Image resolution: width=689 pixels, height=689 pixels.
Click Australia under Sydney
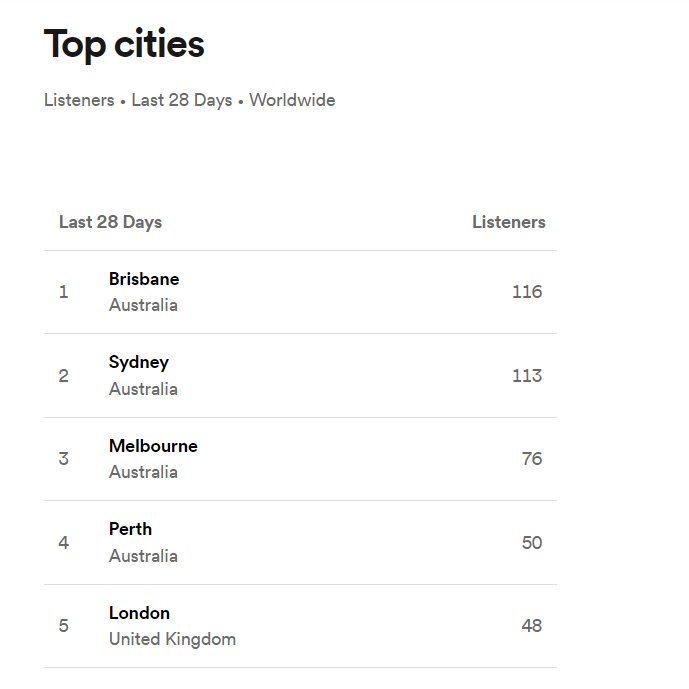[x=143, y=389]
